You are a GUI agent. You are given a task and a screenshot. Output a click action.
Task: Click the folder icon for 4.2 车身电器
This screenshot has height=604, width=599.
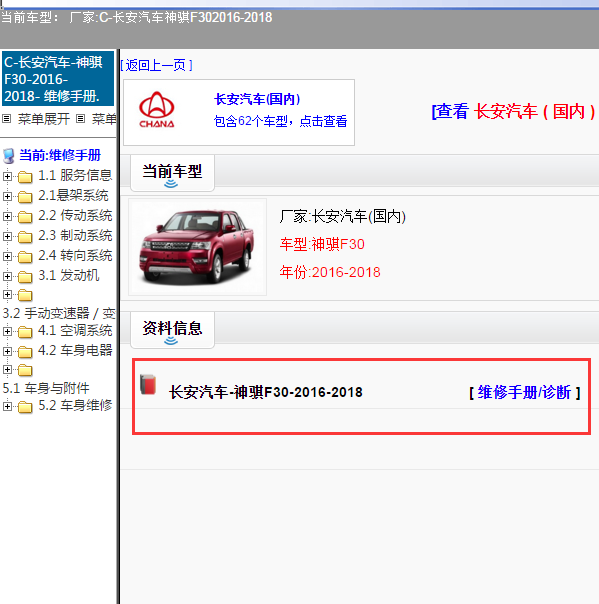pyautogui.click(x=25, y=352)
